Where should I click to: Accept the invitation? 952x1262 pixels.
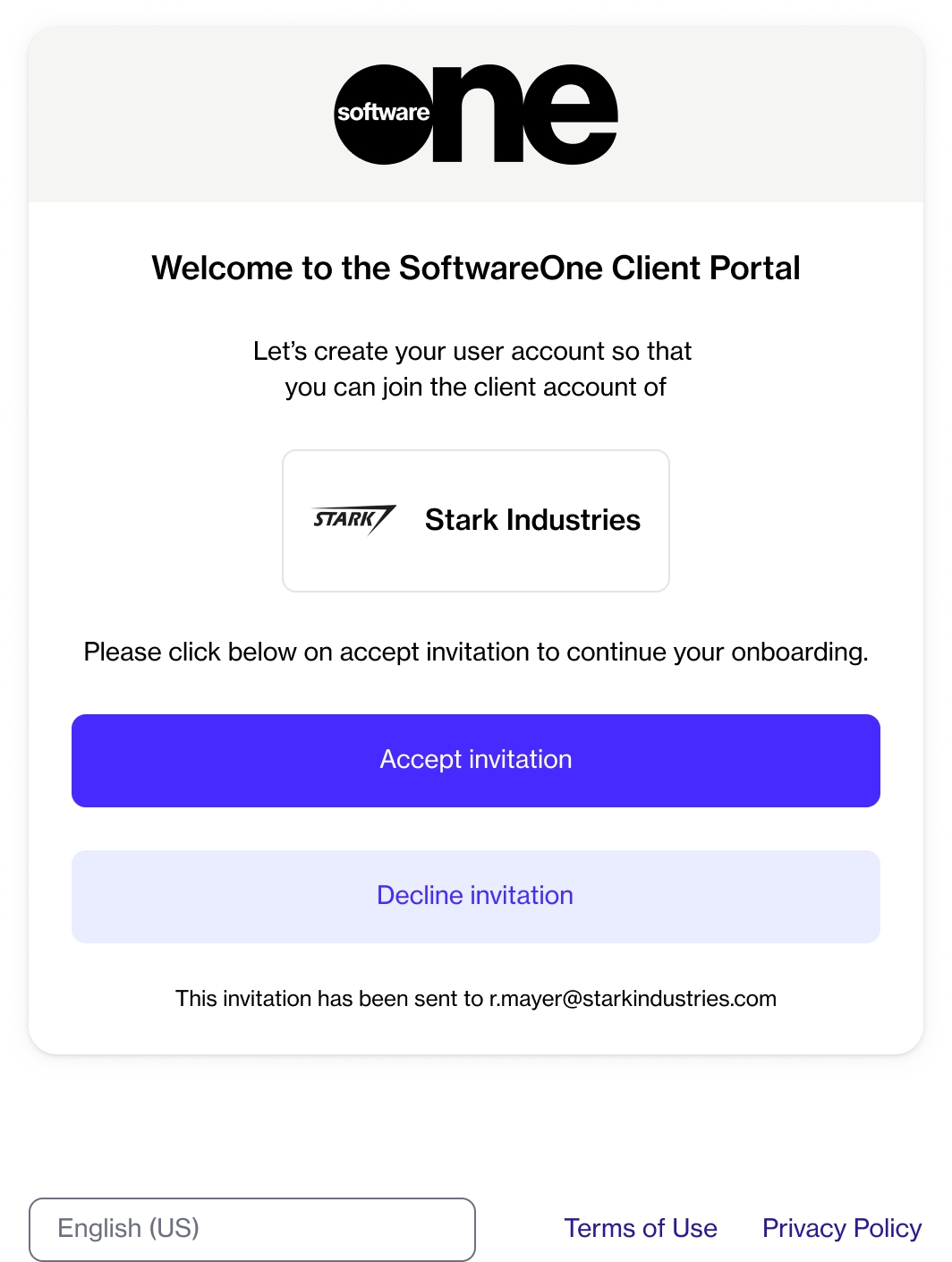[x=476, y=760]
